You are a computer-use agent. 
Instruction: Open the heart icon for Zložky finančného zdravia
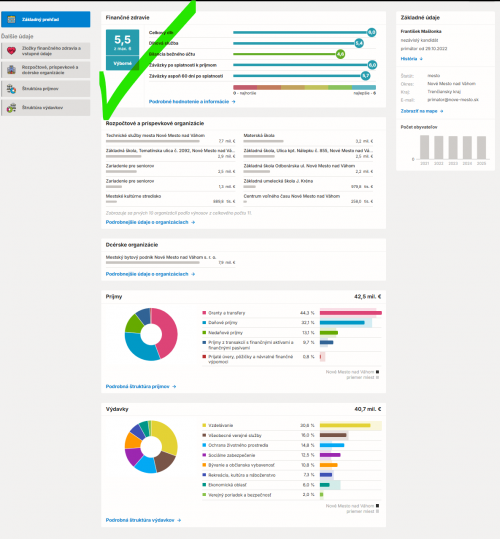(11, 51)
